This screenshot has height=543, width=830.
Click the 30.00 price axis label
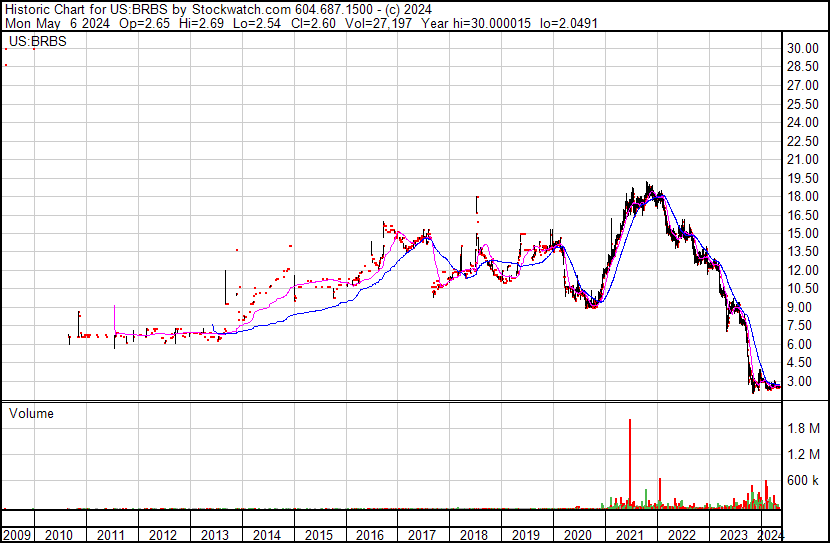point(803,48)
